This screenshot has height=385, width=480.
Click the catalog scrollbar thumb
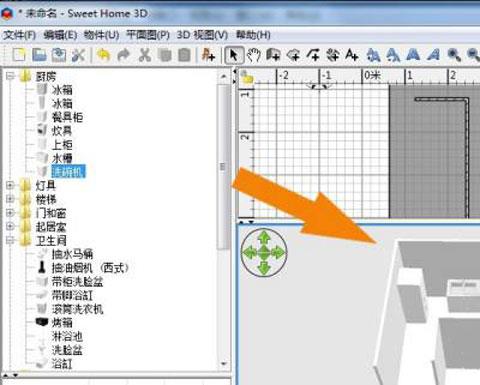point(224,167)
